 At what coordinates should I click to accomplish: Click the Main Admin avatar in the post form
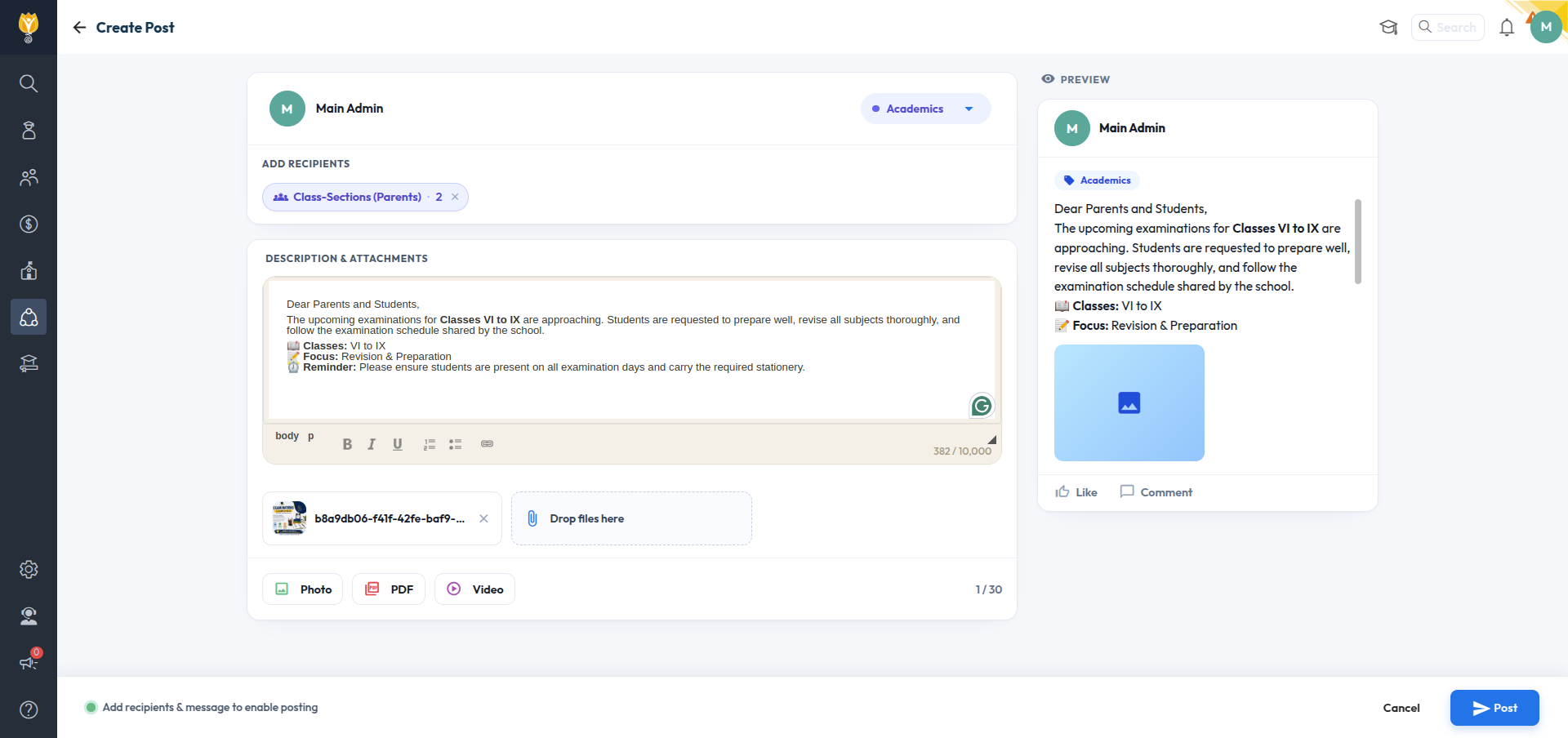287,109
